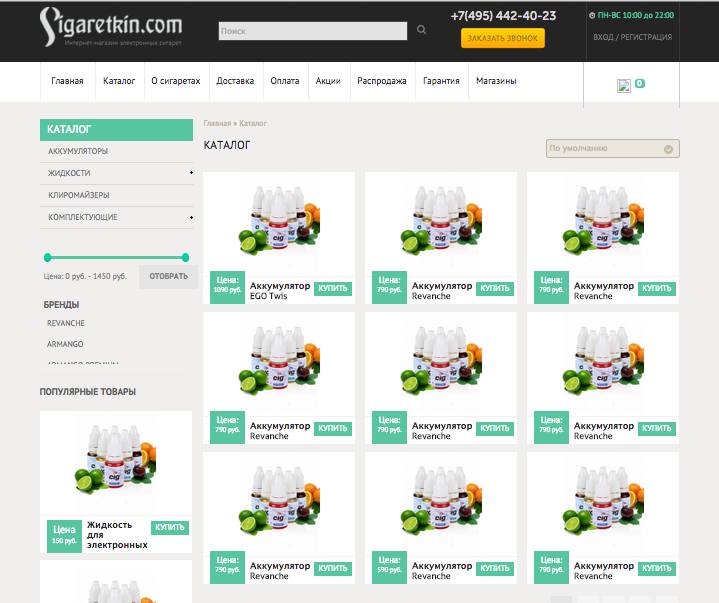
Task: Click the Популярные товары heading
Action: click(x=88, y=392)
